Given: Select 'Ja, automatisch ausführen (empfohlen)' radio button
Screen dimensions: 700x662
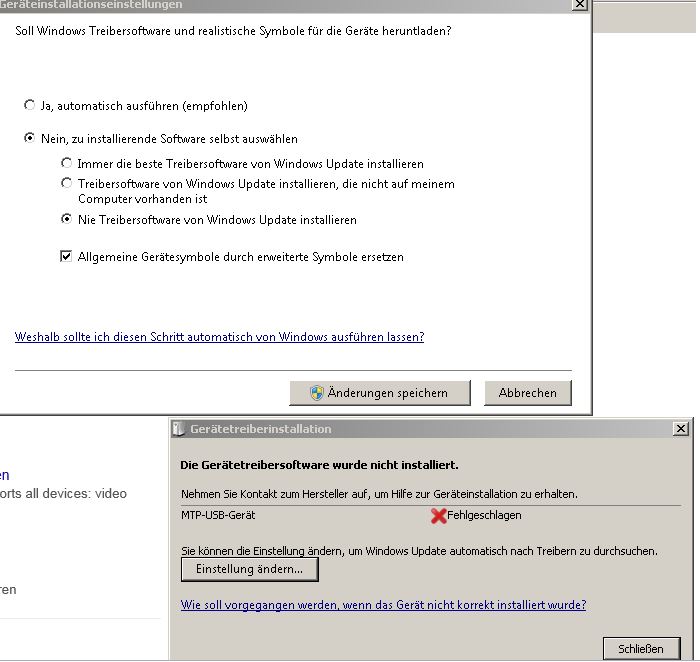Looking at the screenshot, I should (29, 105).
